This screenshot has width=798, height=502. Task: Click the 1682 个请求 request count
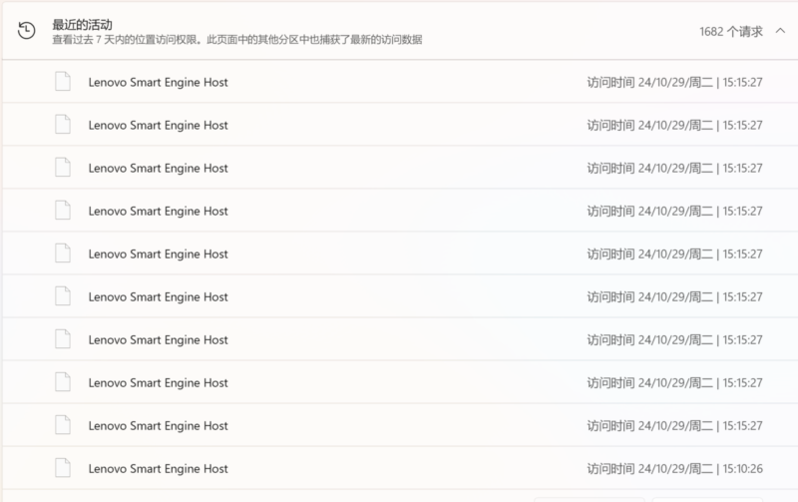coord(731,32)
